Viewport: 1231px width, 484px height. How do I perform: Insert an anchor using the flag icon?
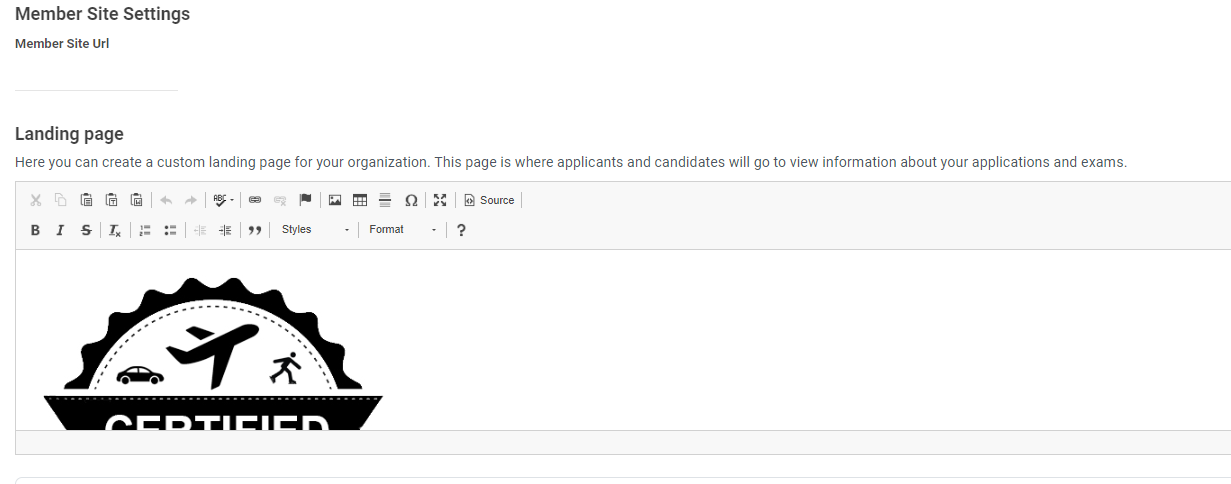point(306,200)
